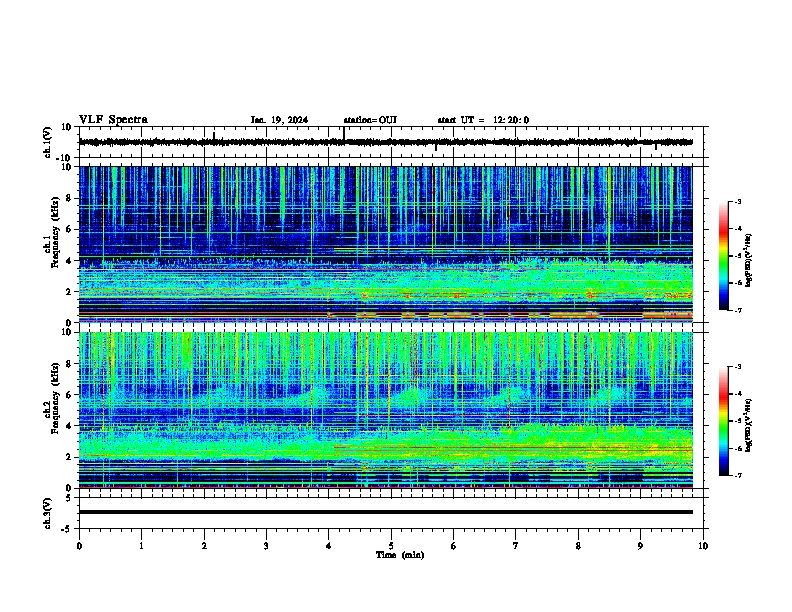
Task: Click tick label '7' on Time axis
Action: click(x=516, y=546)
